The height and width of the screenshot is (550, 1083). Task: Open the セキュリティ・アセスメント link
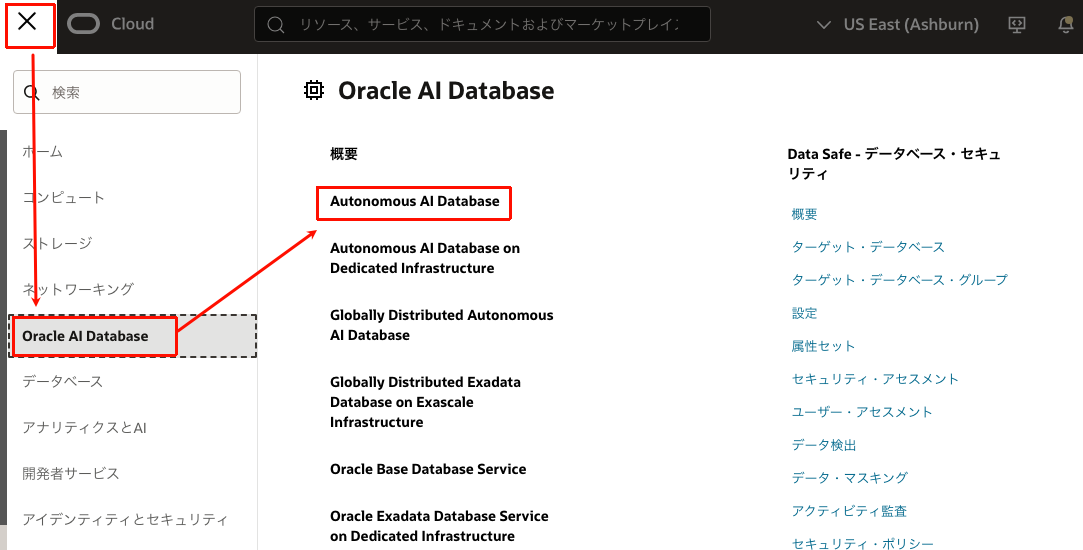(875, 379)
